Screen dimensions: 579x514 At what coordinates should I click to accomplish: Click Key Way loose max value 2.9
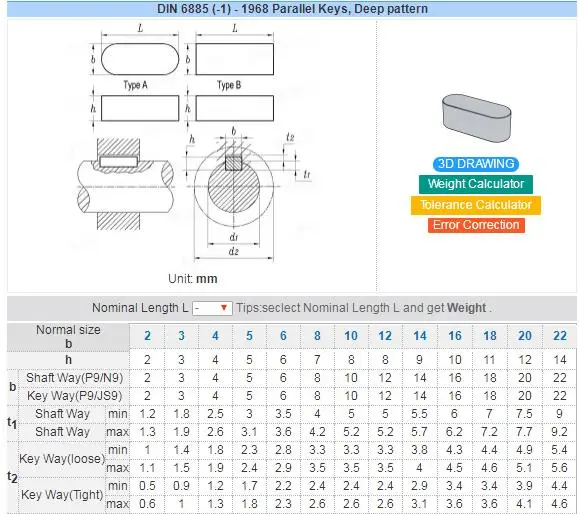click(283, 468)
